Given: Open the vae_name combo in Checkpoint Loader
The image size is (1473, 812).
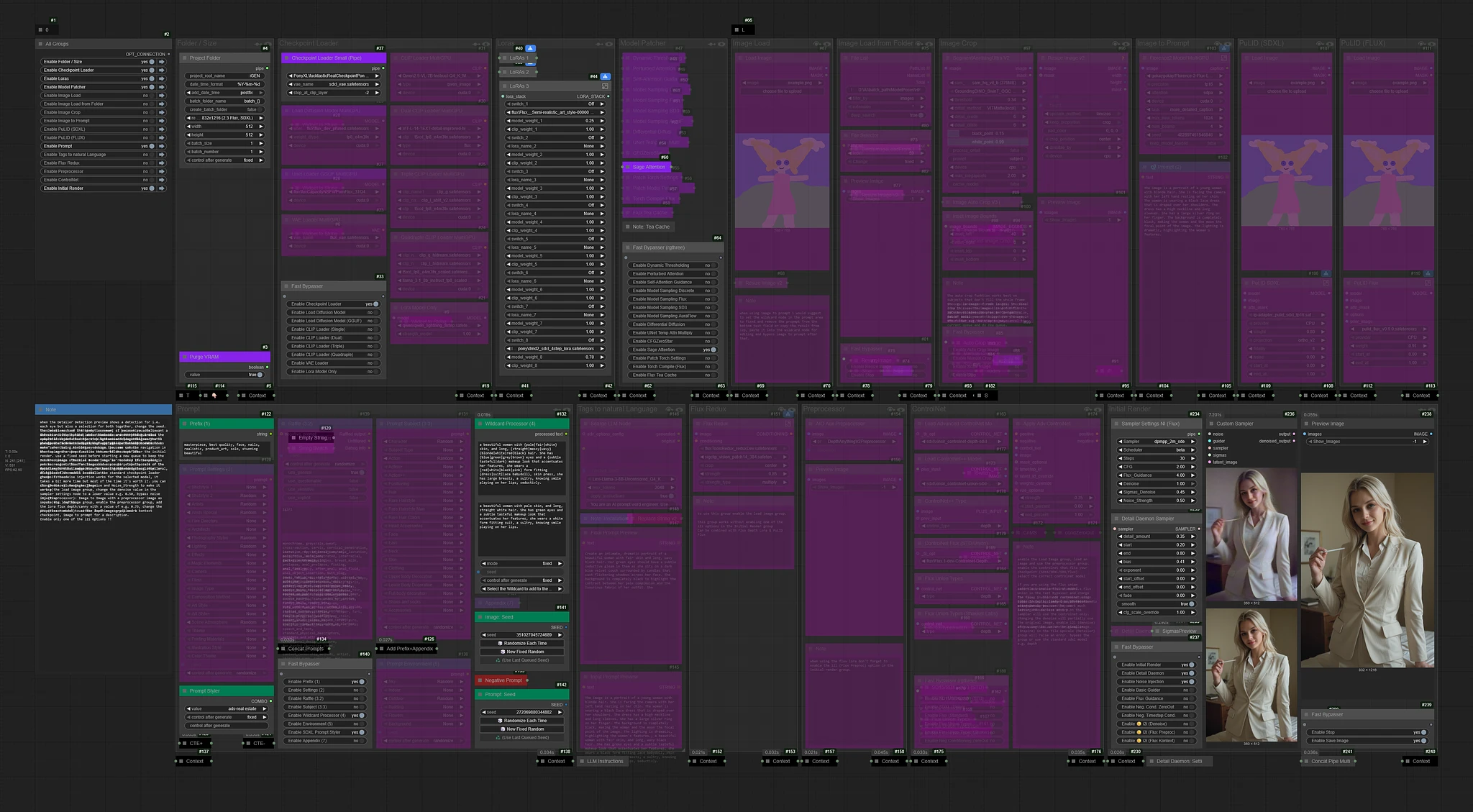Looking at the screenshot, I should pos(333,84).
